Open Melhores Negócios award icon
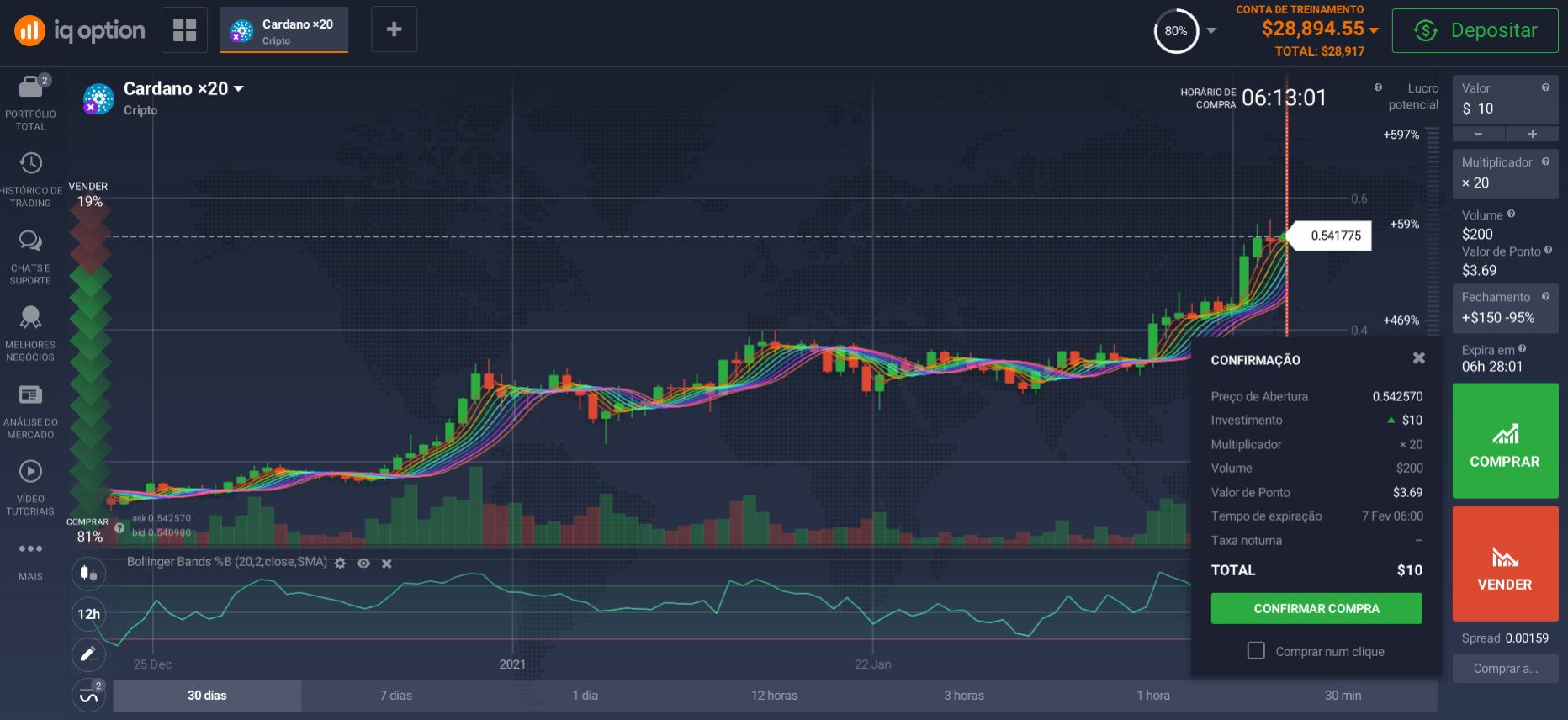Viewport: 1568px width, 720px height. (30, 317)
